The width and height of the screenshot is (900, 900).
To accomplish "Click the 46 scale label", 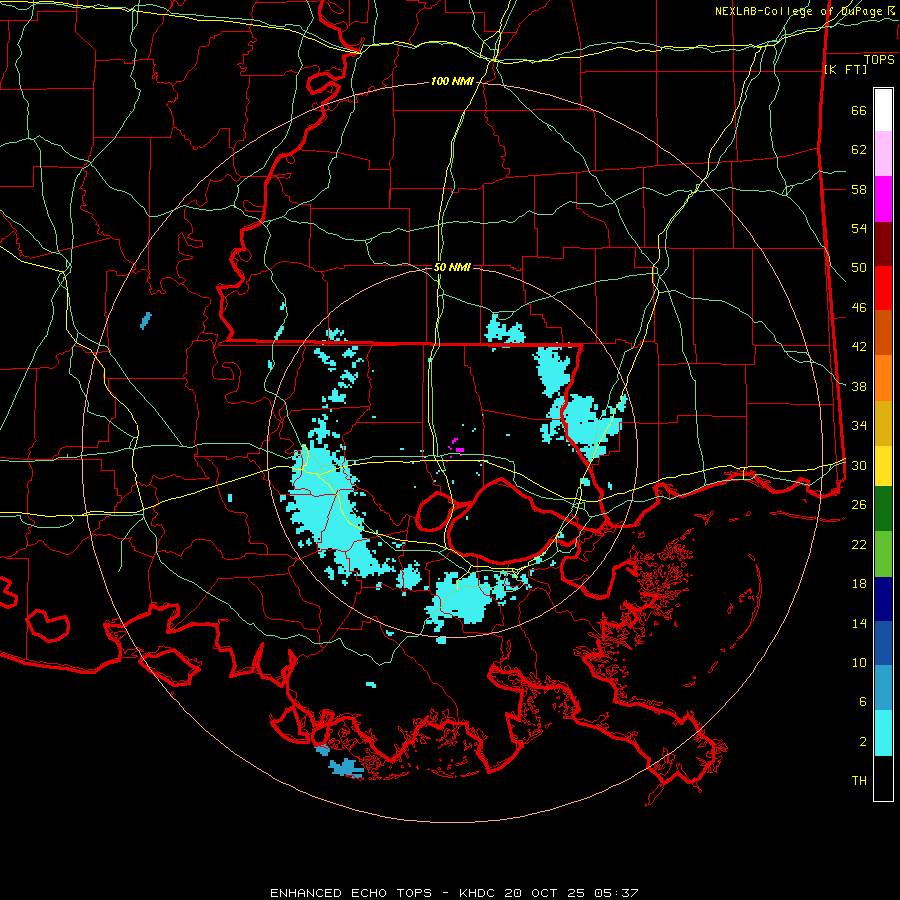I will pyautogui.click(x=859, y=308).
